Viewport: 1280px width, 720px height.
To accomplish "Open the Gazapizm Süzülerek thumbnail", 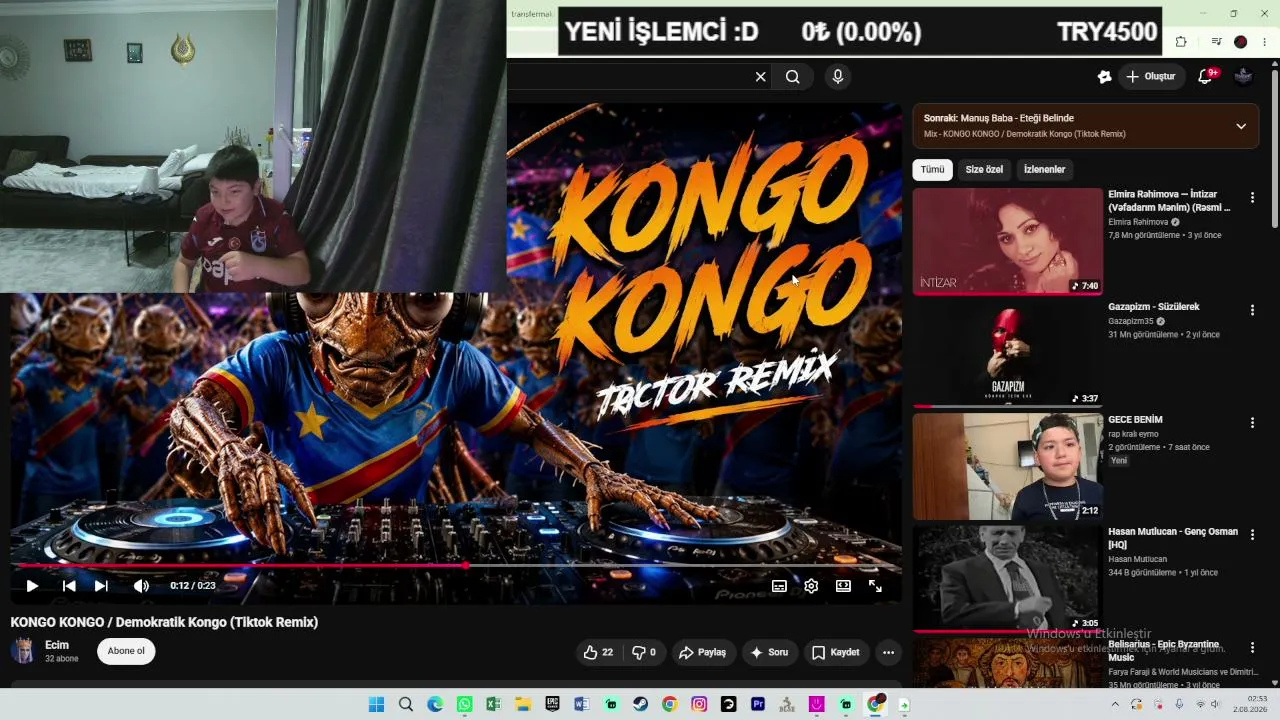I will [x=1007, y=354].
